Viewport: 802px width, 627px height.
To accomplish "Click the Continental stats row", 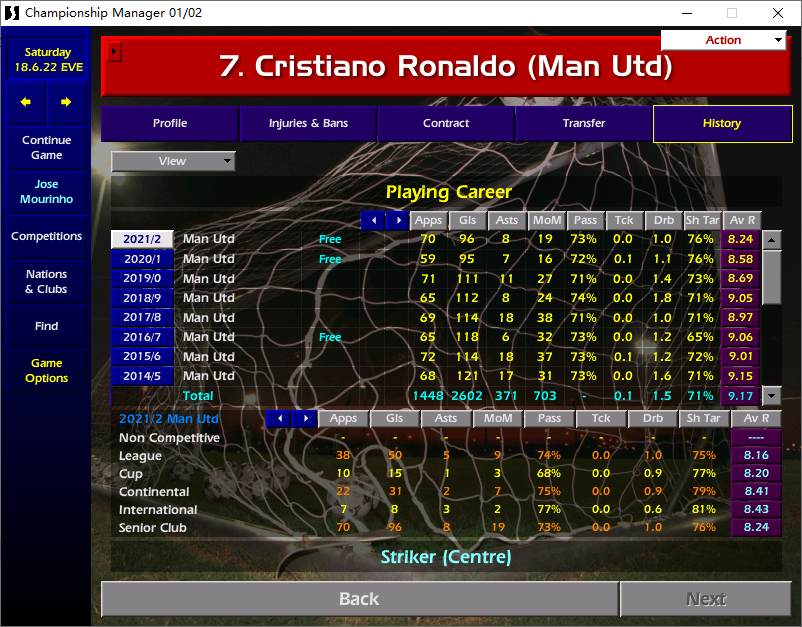I will [446, 491].
